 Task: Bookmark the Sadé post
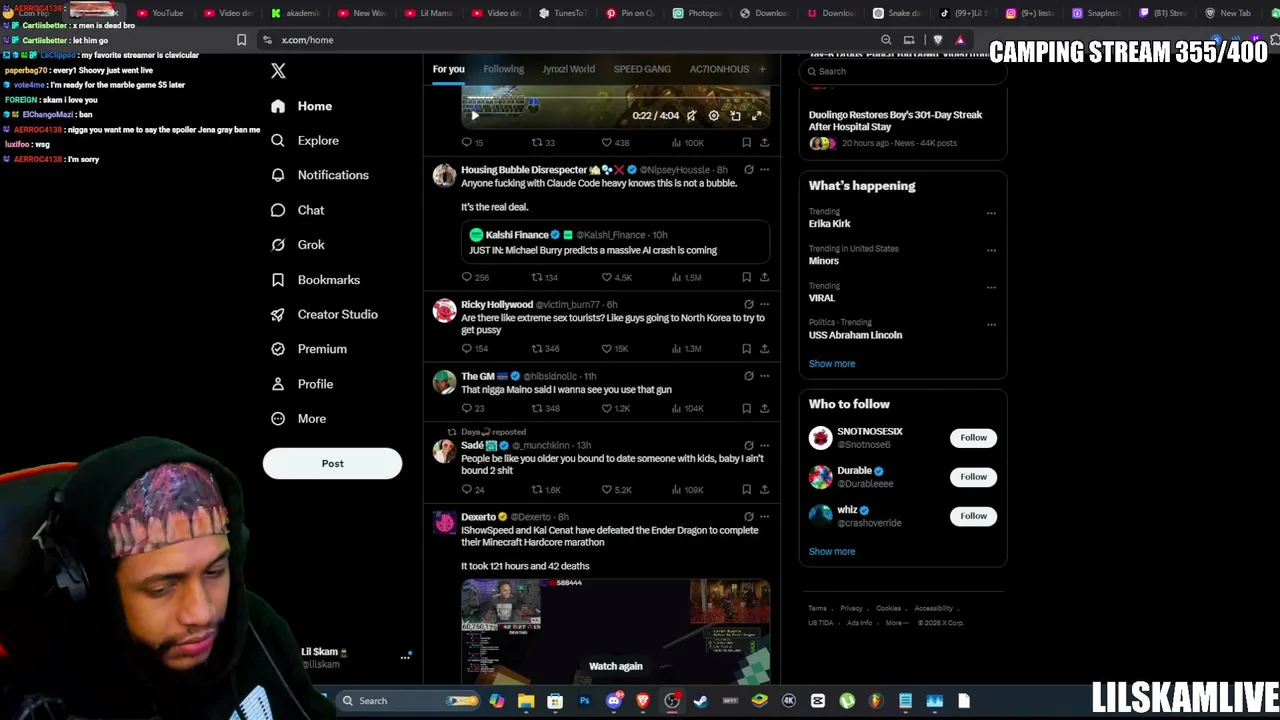746,489
